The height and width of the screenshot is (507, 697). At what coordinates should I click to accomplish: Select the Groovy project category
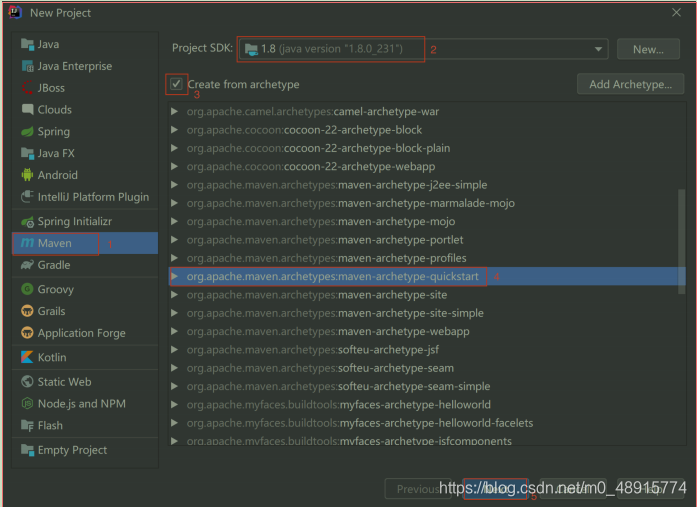[x=85, y=289]
